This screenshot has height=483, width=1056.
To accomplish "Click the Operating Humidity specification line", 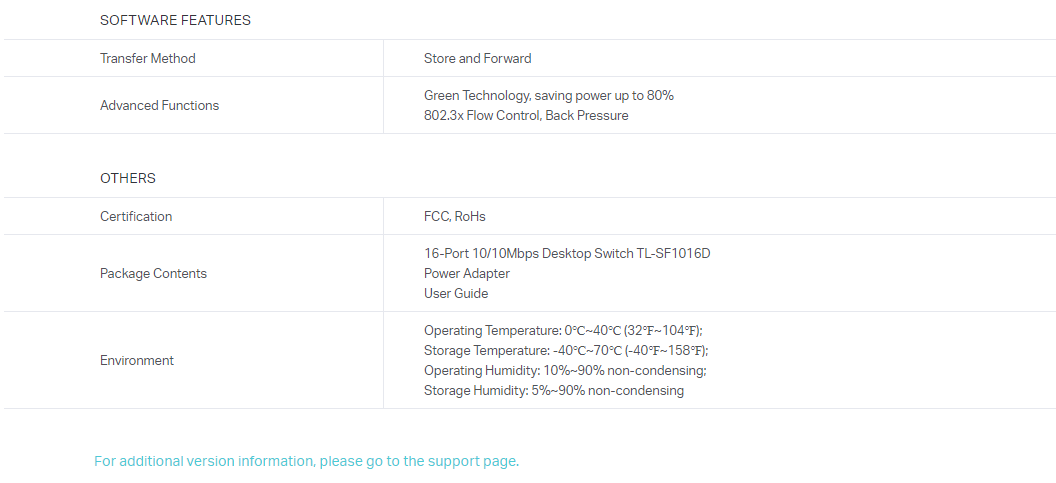I will [565, 370].
